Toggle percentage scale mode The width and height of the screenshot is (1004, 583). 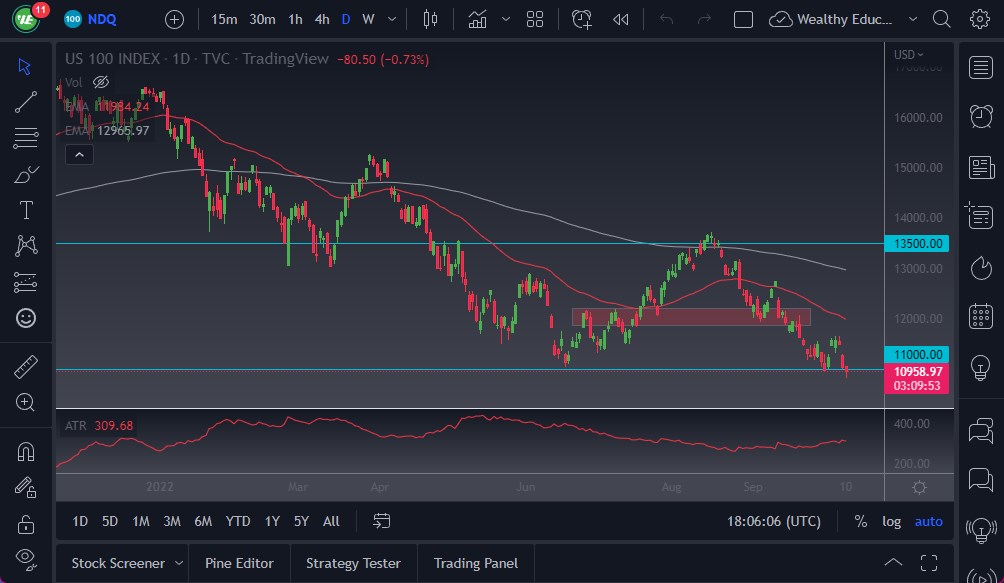tap(860, 521)
